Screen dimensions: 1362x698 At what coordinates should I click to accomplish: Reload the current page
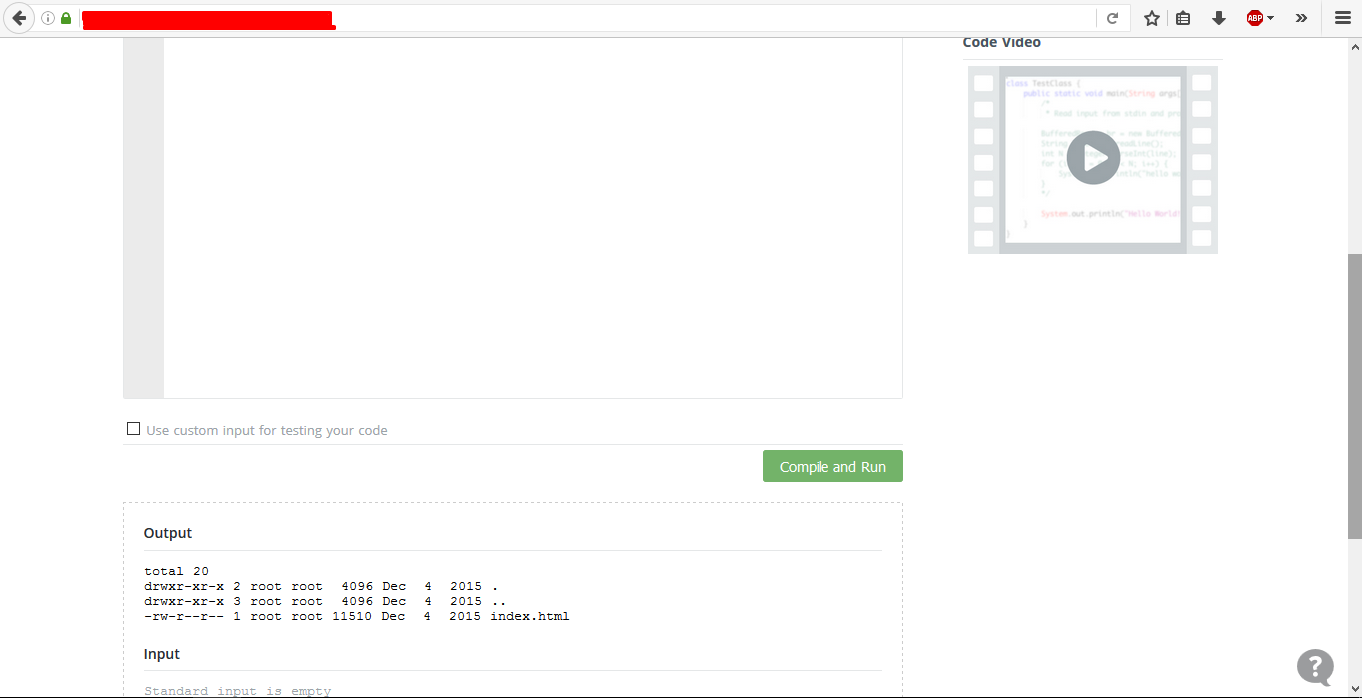coord(1112,18)
